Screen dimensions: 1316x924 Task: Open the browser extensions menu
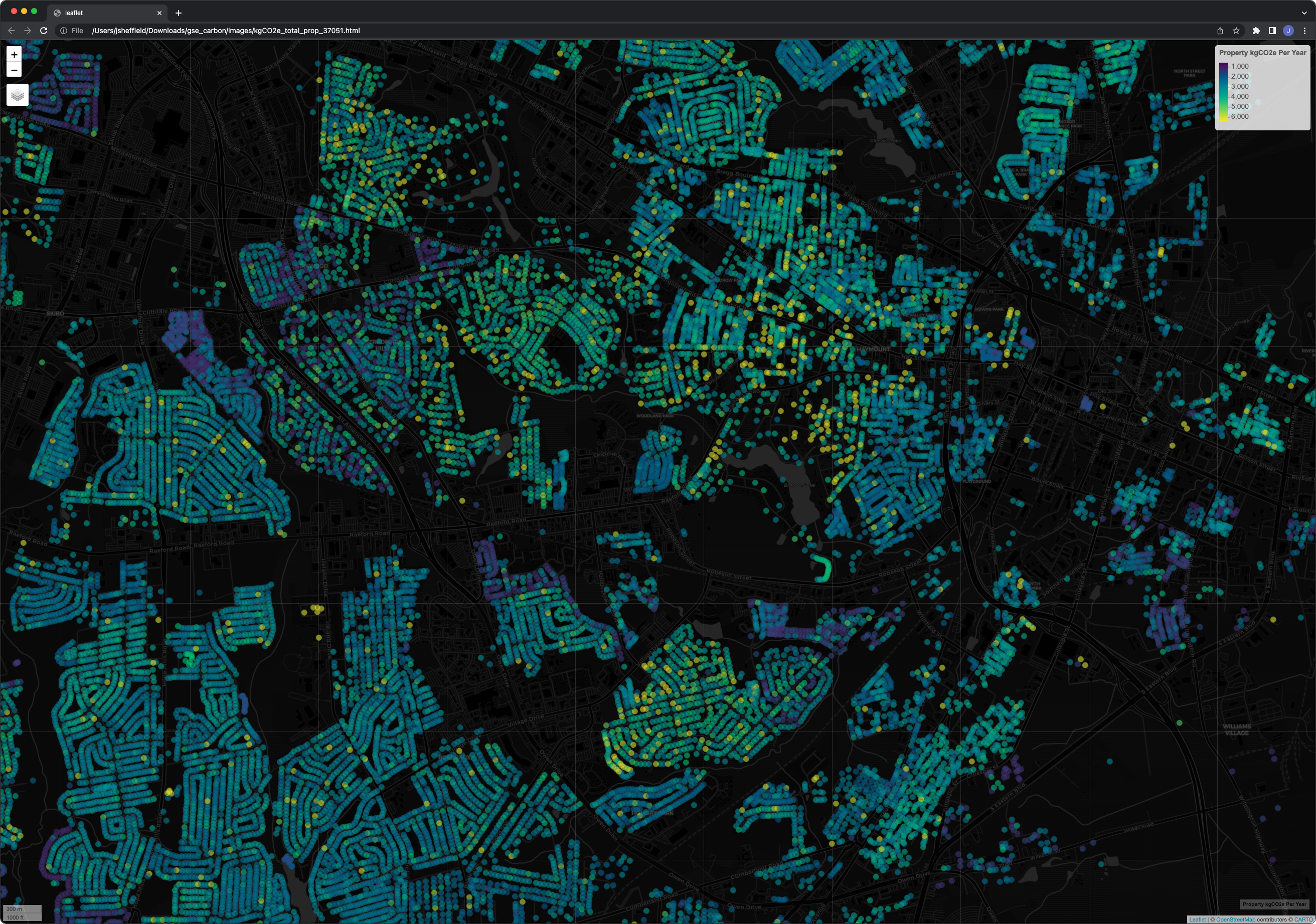tap(1256, 31)
